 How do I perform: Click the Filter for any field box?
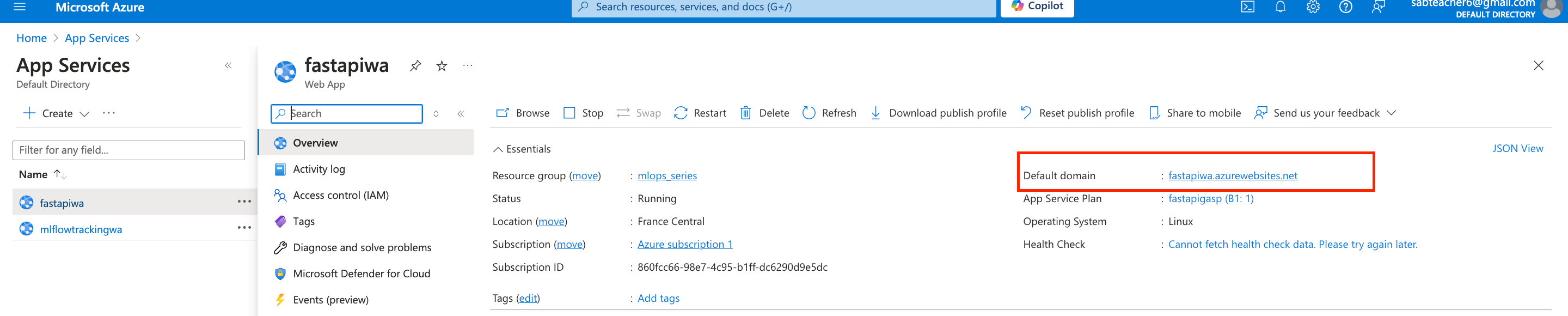pos(128,150)
